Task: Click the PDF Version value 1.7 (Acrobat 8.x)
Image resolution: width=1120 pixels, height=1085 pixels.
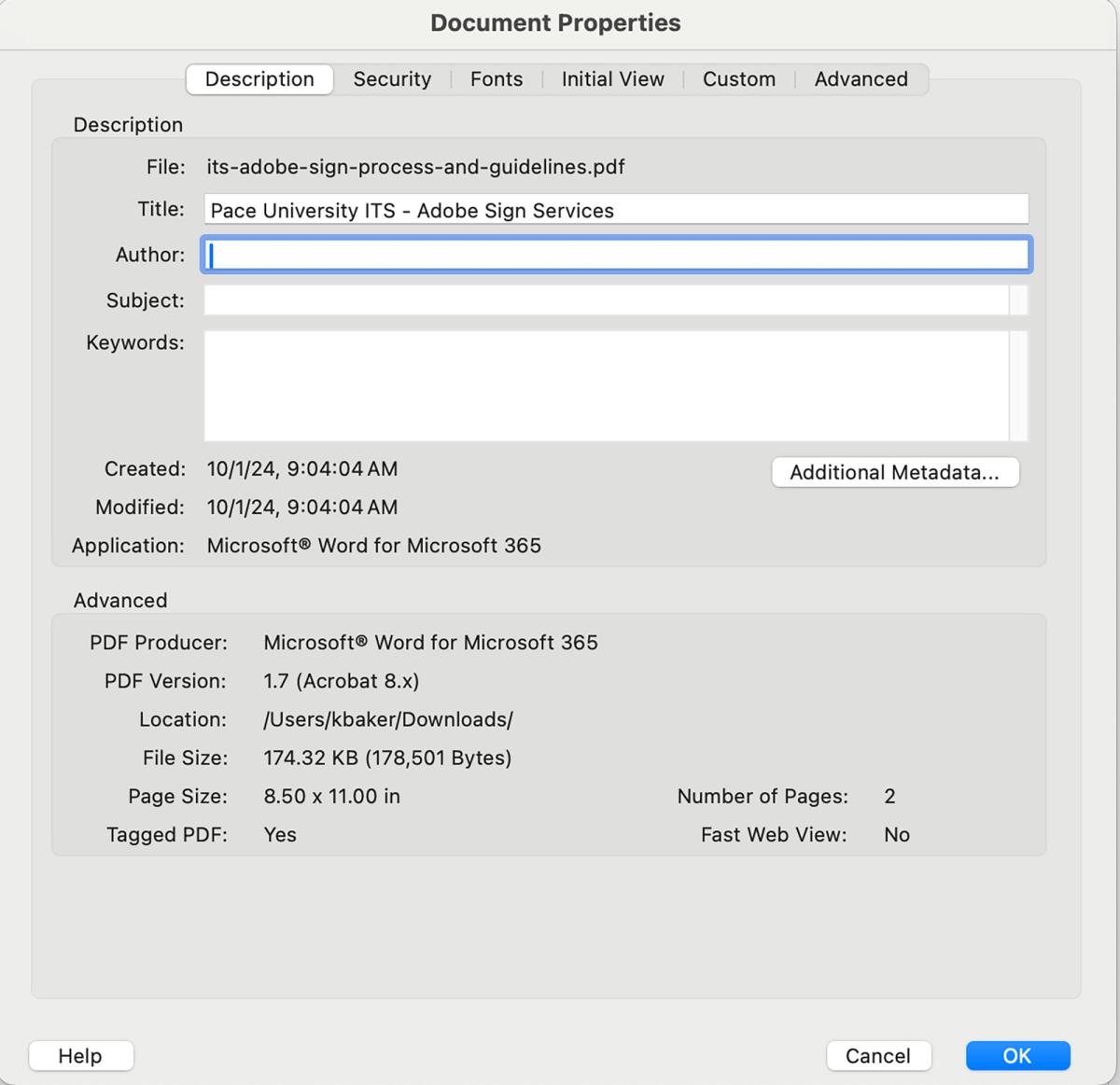Action: (341, 681)
